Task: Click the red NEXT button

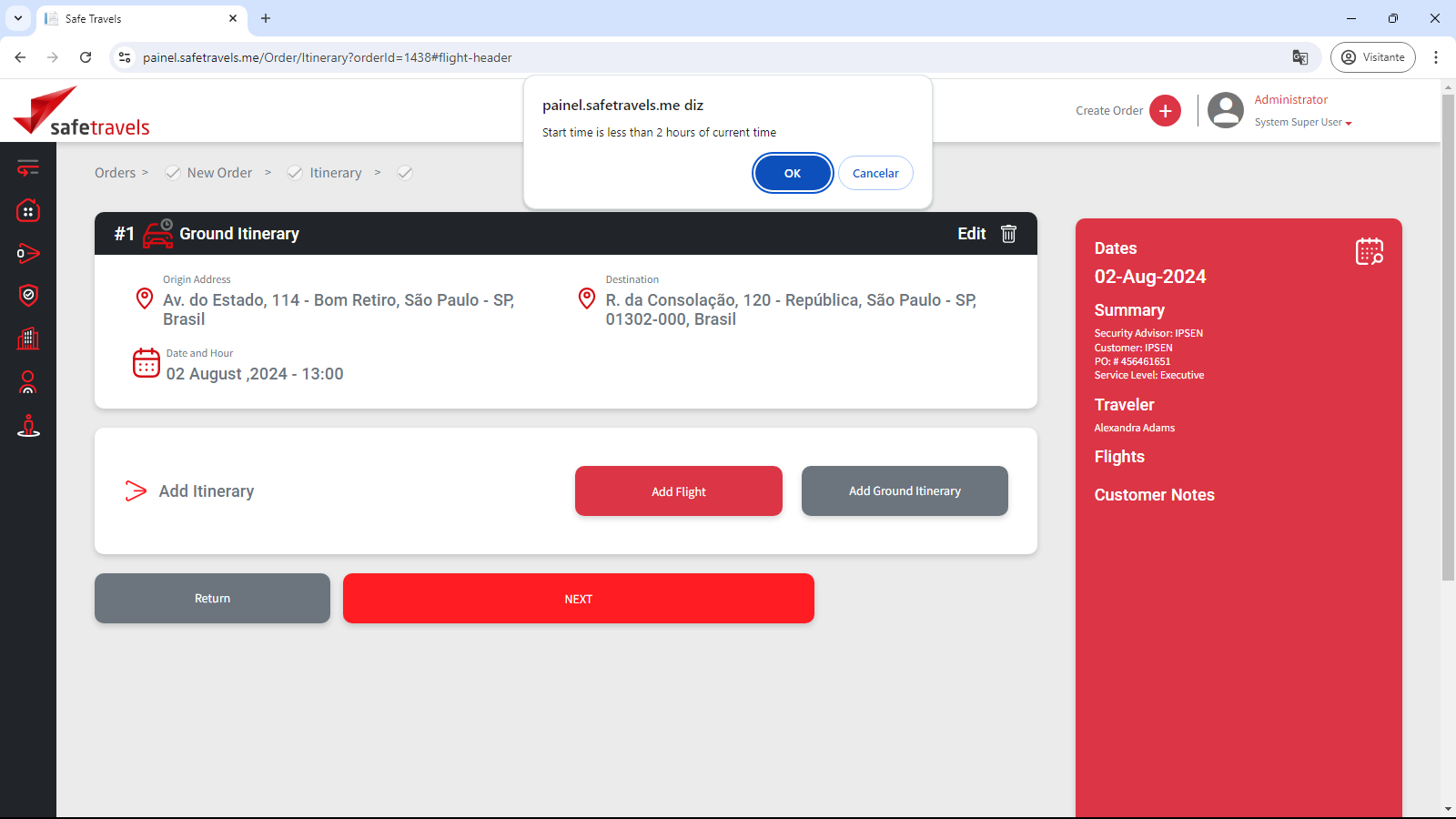Action: coord(579,599)
